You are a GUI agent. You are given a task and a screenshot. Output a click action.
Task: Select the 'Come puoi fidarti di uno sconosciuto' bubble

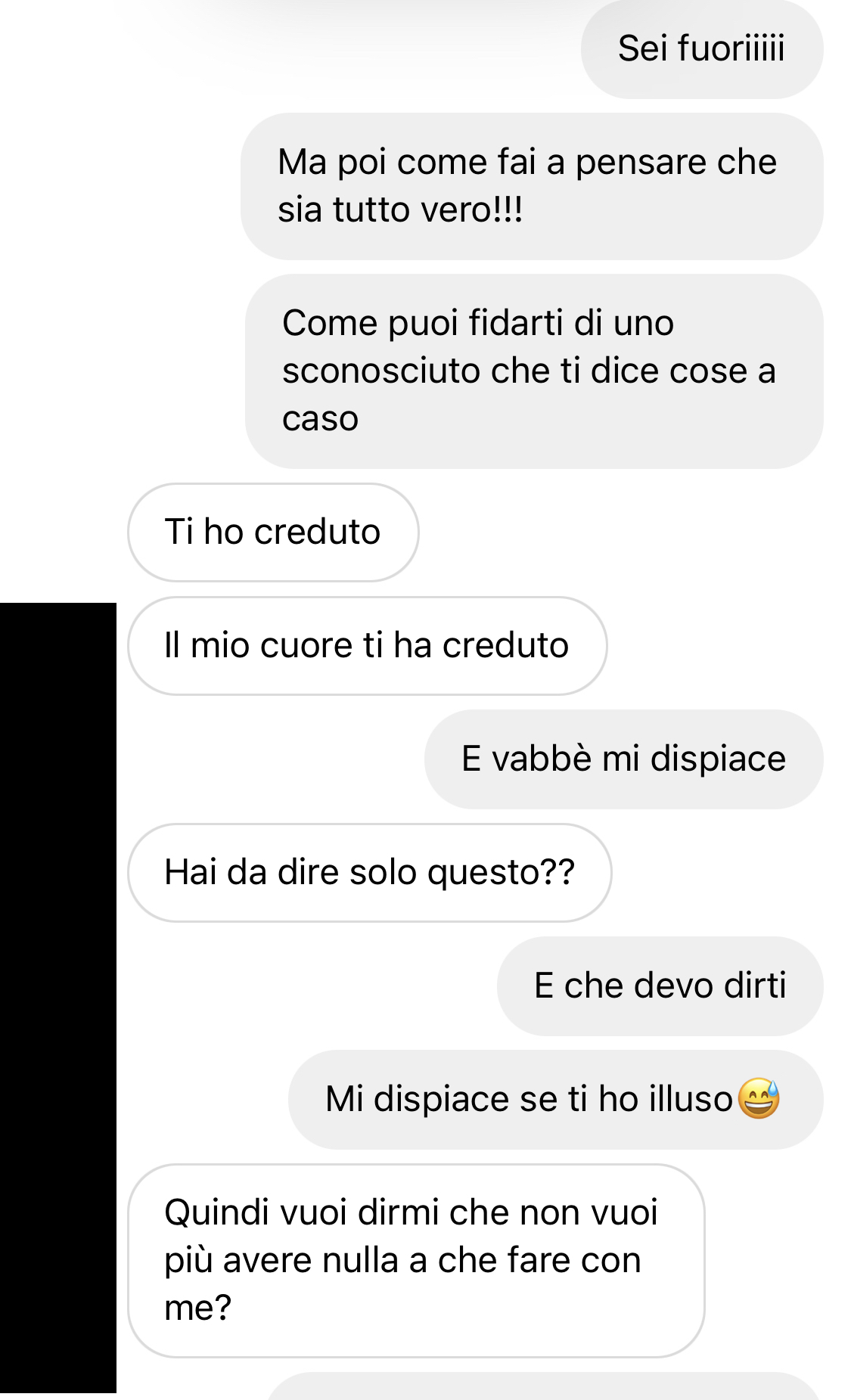(x=534, y=371)
